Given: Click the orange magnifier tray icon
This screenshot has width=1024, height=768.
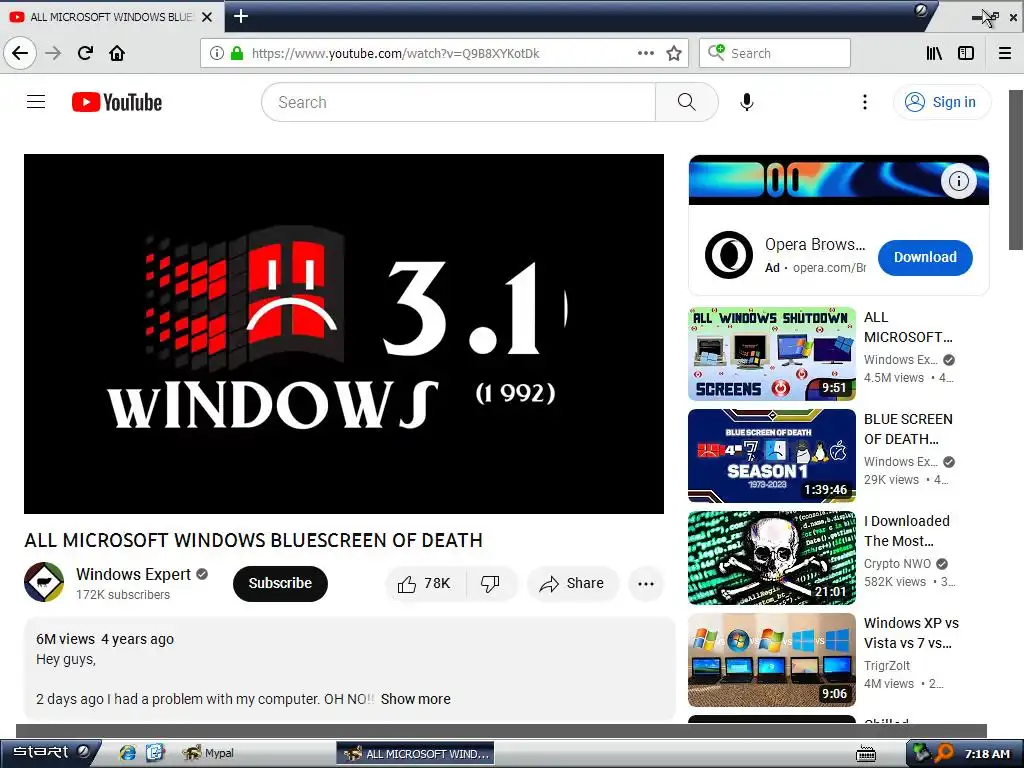Looking at the screenshot, I should pos(944,754).
